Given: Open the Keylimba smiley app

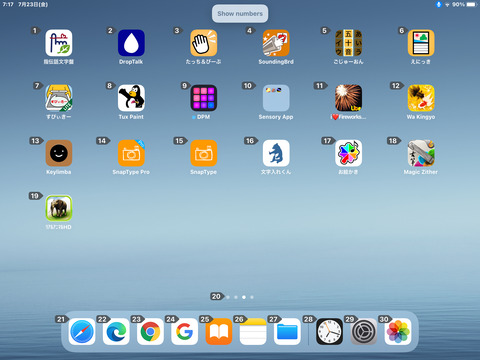Looking at the screenshot, I should tap(59, 153).
